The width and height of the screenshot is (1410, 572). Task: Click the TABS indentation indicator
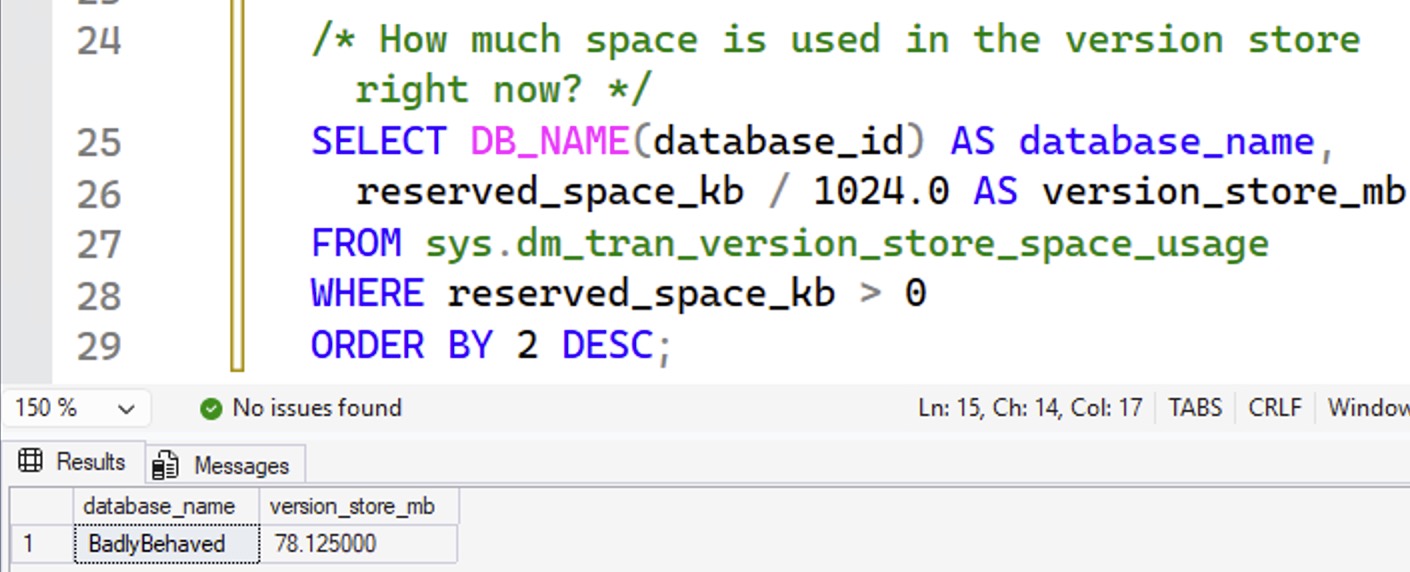coord(1195,408)
